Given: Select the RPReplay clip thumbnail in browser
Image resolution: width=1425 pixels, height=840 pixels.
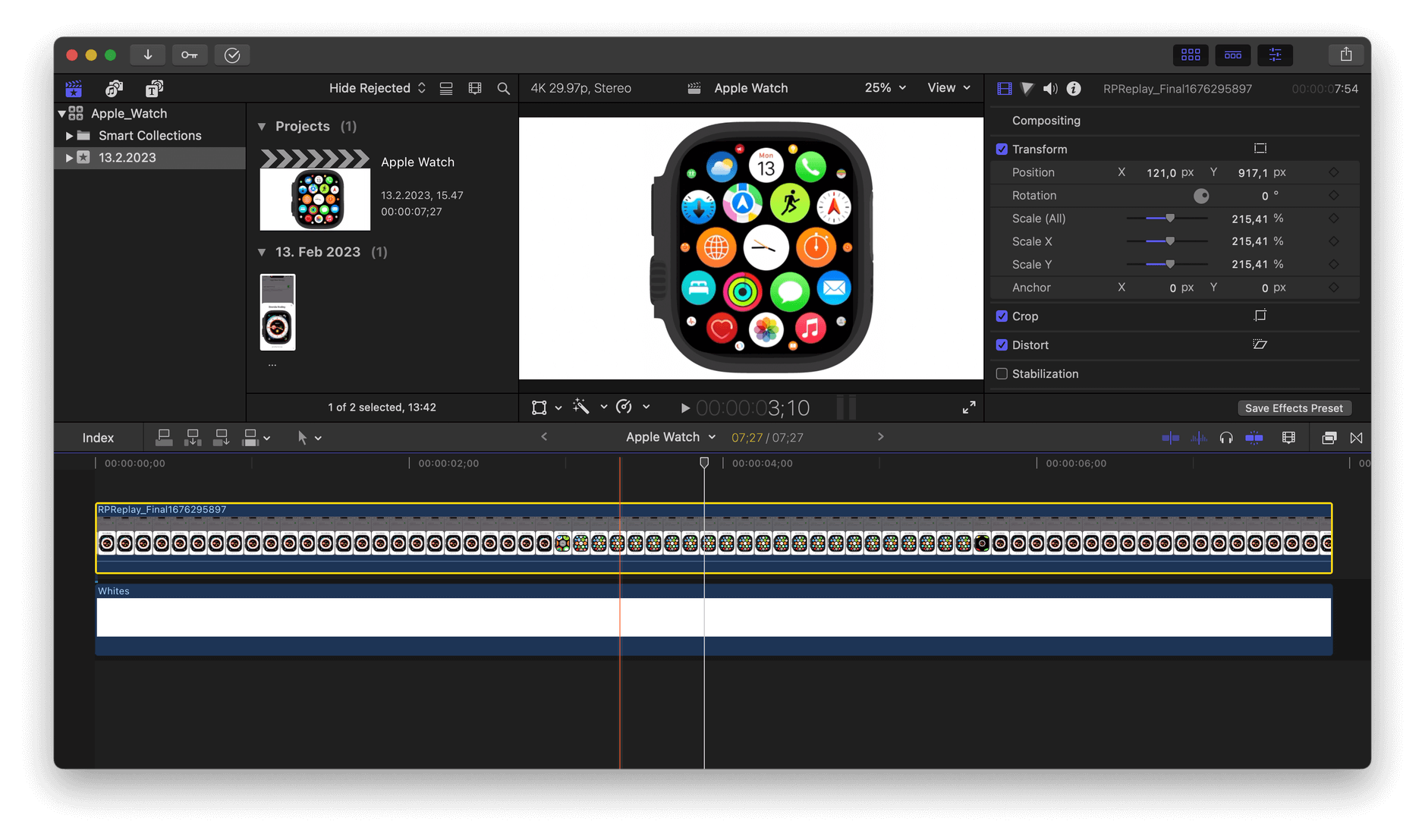Looking at the screenshot, I should coord(278,312).
